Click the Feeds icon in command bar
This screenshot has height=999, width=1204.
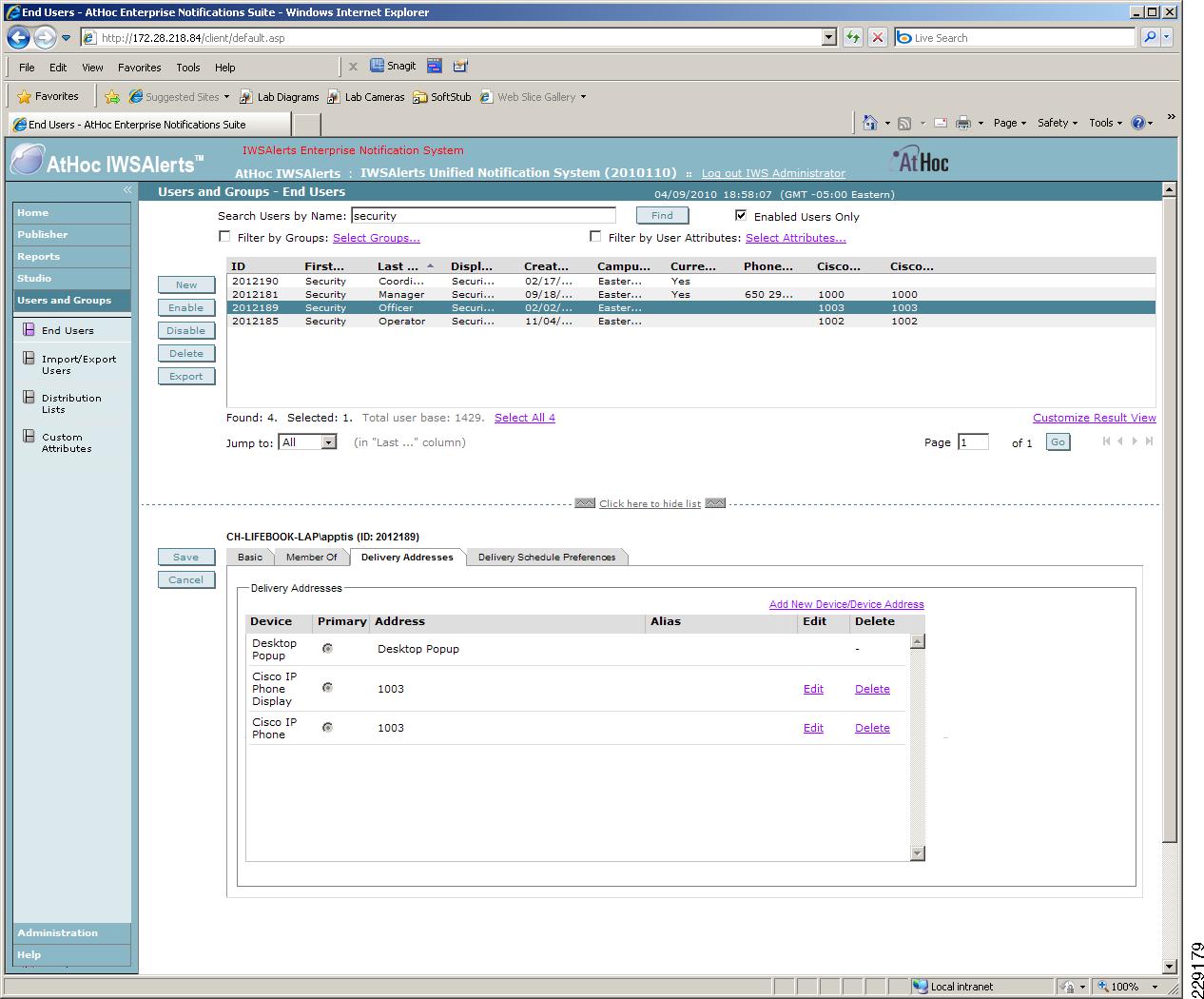(904, 123)
